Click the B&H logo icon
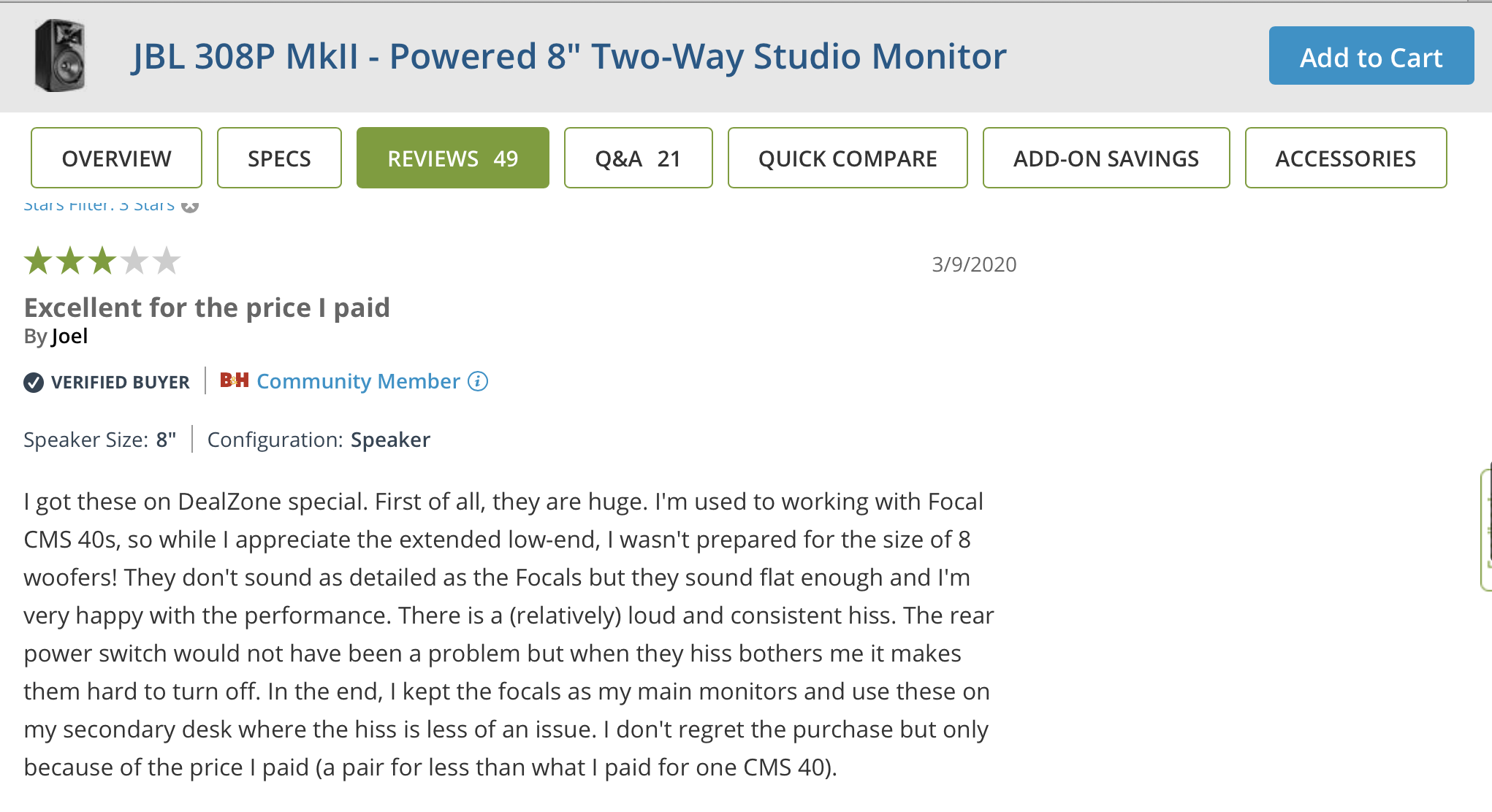Viewport: 1492px width, 812px height. (x=234, y=380)
